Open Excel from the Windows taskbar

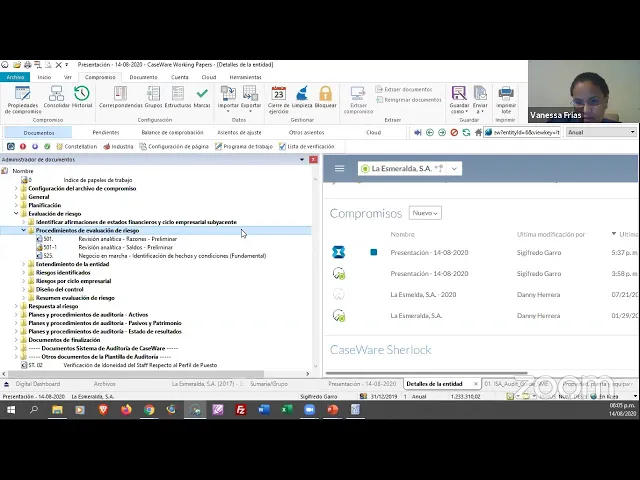(287, 409)
